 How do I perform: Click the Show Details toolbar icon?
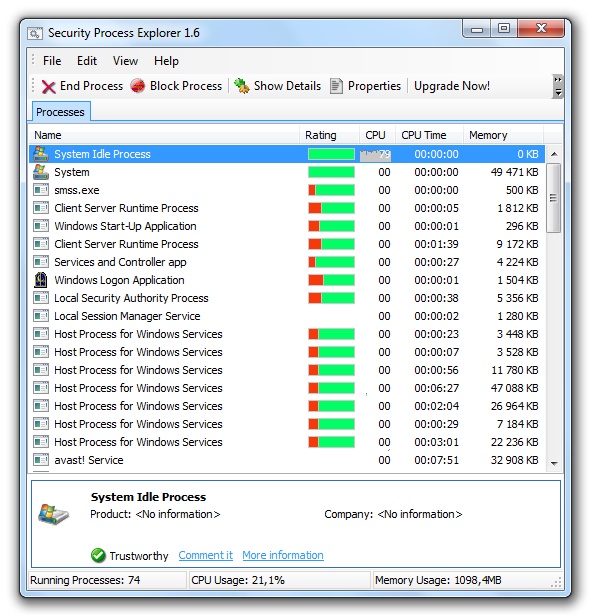coord(242,86)
